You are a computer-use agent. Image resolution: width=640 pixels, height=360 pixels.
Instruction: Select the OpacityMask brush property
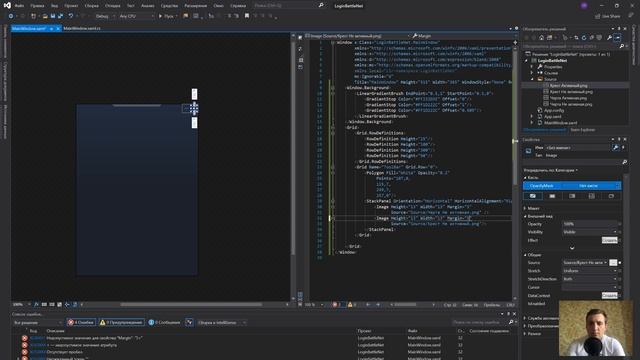pos(572,186)
